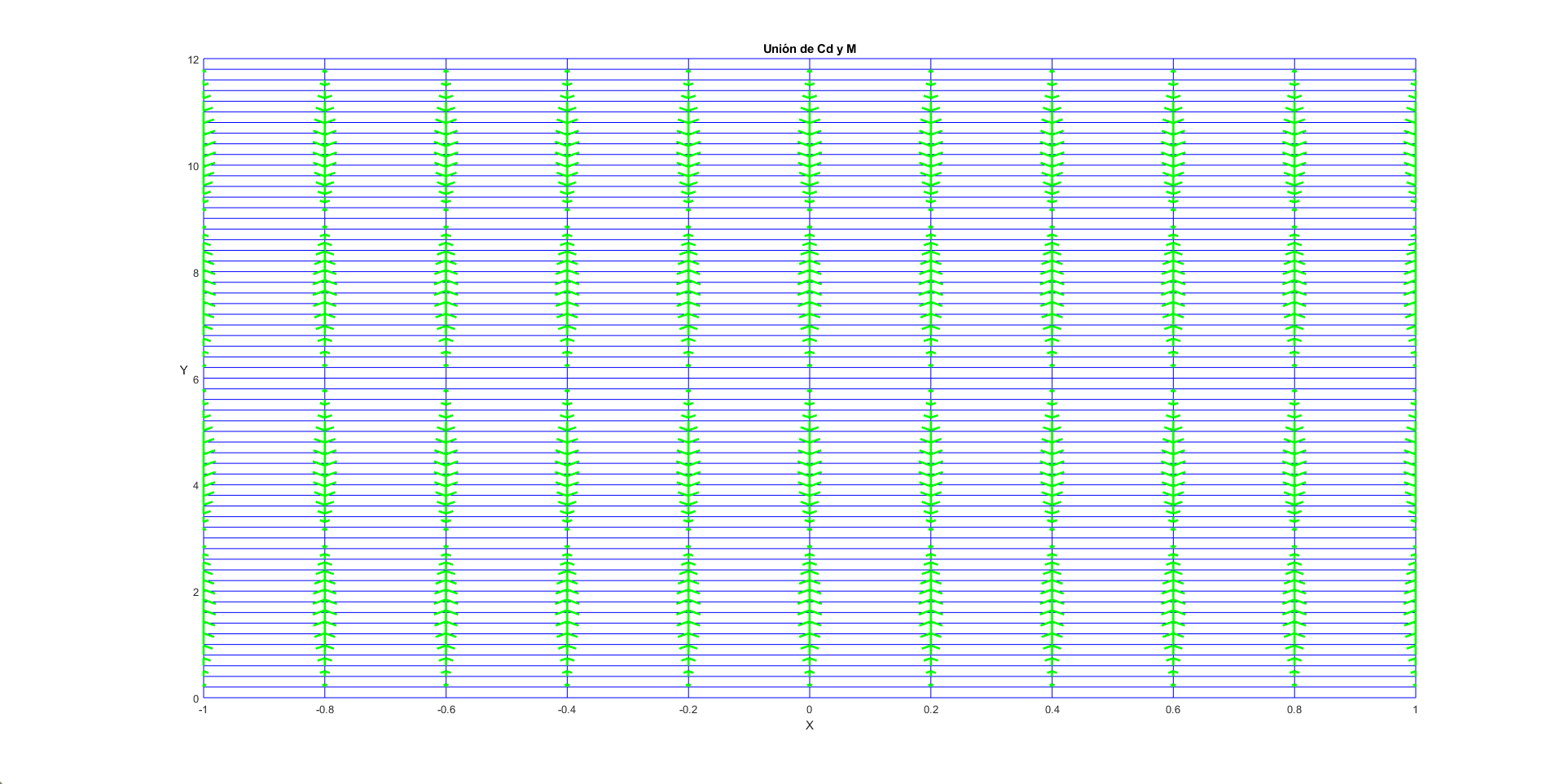The image size is (1564, 784).
Task: Click the y-axis tick label 2
Action: coord(195,592)
